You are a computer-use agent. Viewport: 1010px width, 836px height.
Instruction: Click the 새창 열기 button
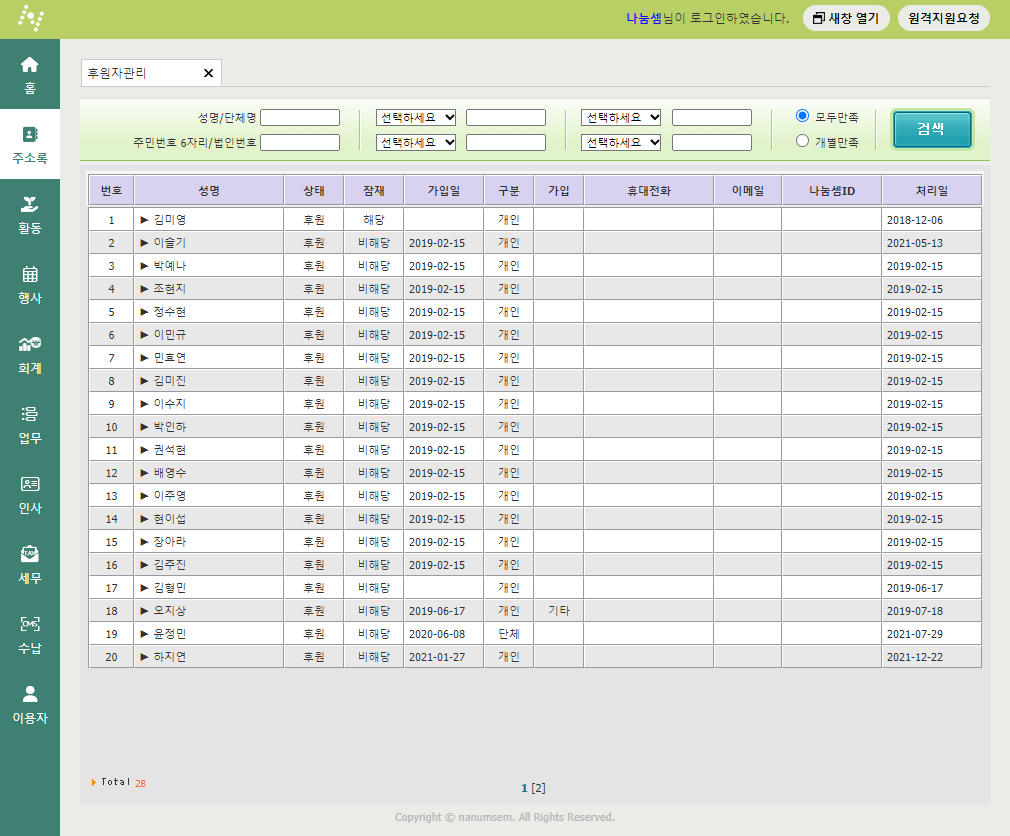click(846, 18)
